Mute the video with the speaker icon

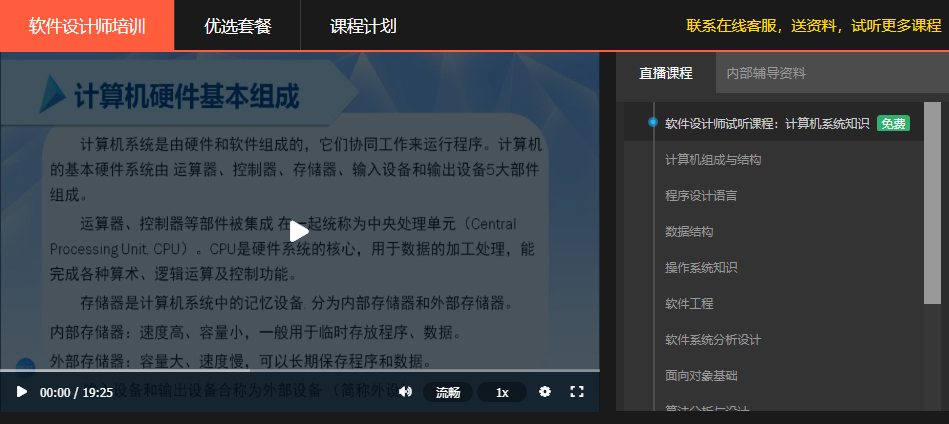(405, 392)
